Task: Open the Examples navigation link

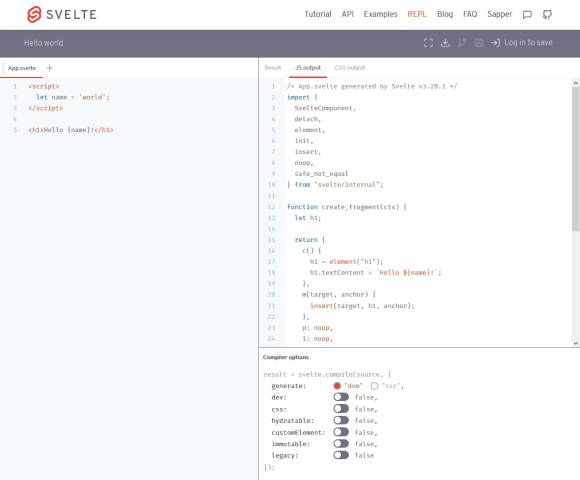Action: (380, 14)
